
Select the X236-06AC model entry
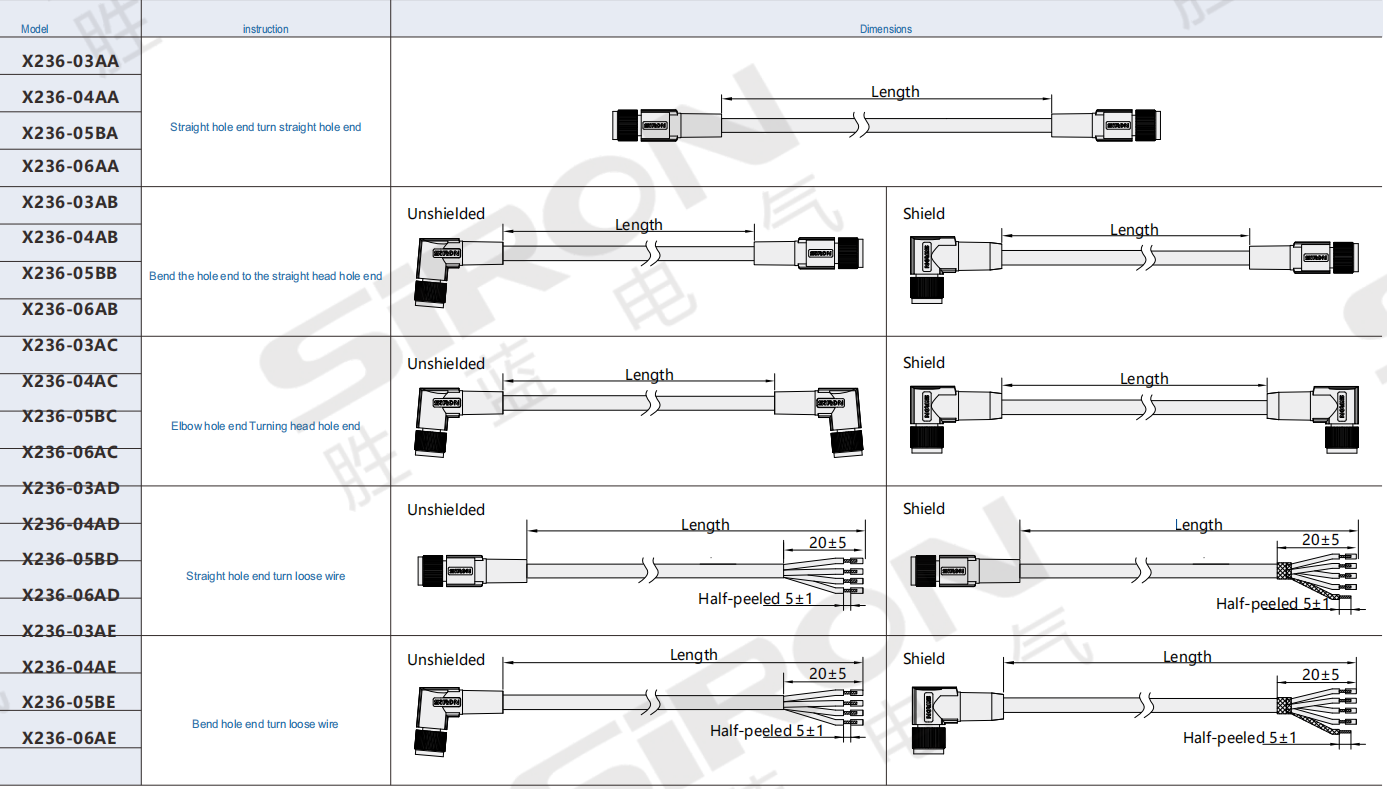click(70, 453)
